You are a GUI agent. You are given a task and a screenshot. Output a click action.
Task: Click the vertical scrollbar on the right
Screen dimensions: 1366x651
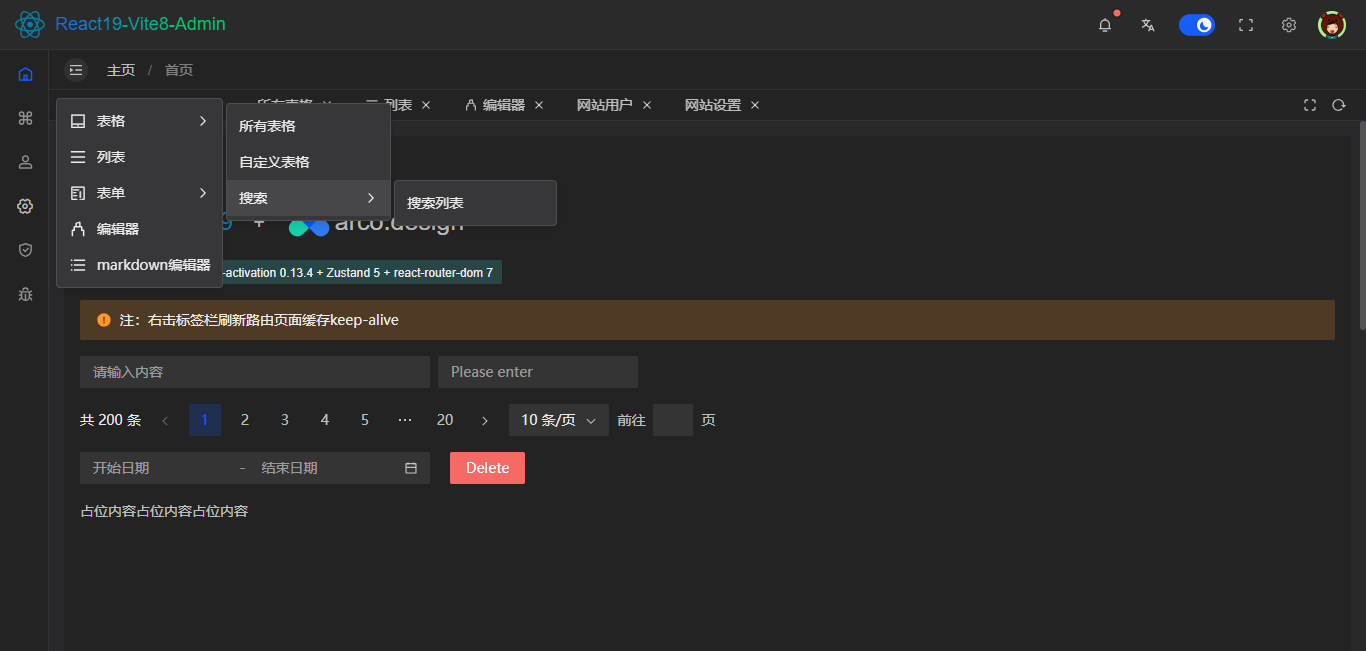tap(1361, 225)
